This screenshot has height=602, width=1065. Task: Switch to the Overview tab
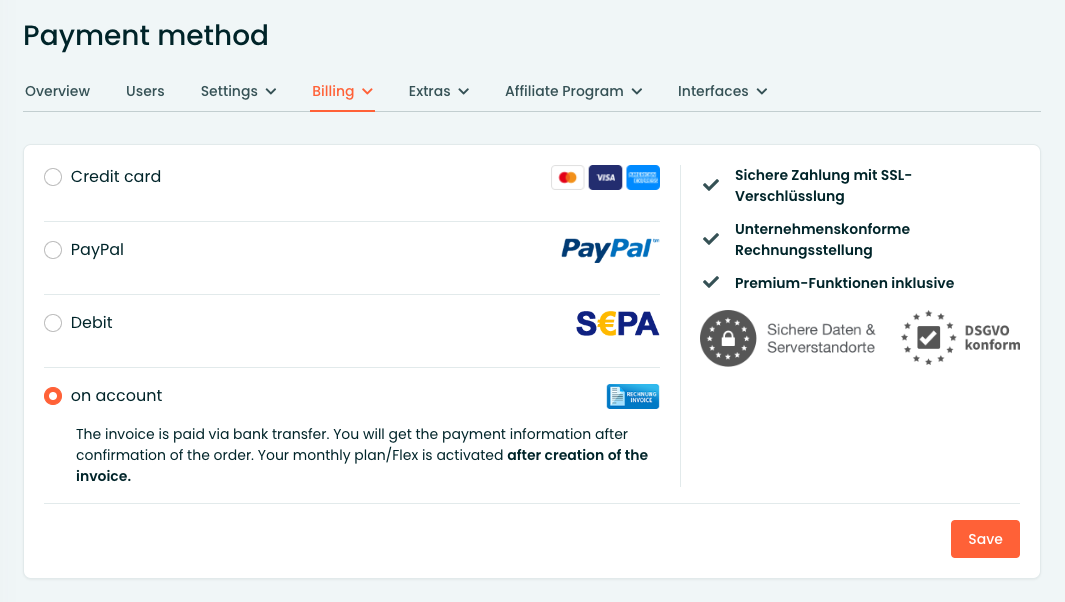pos(58,91)
